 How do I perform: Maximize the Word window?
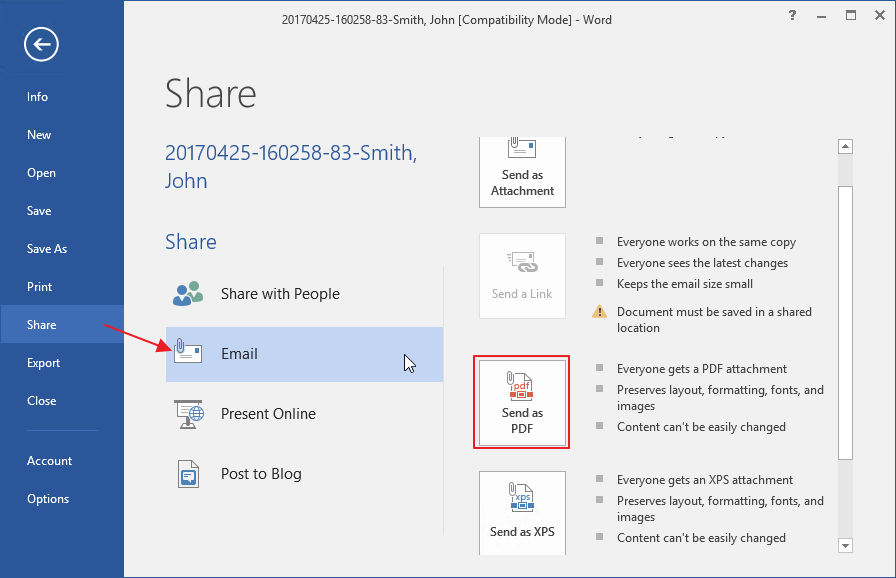coord(851,15)
